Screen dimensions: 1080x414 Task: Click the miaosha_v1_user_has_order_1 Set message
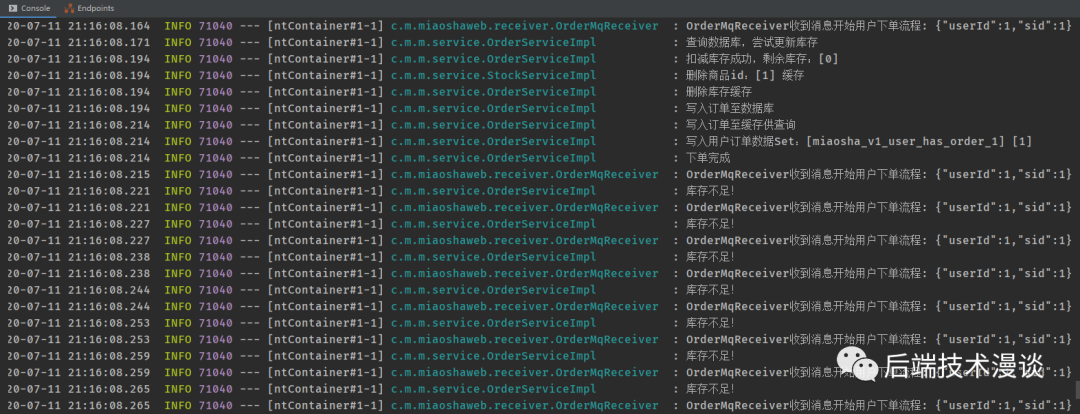click(x=859, y=142)
